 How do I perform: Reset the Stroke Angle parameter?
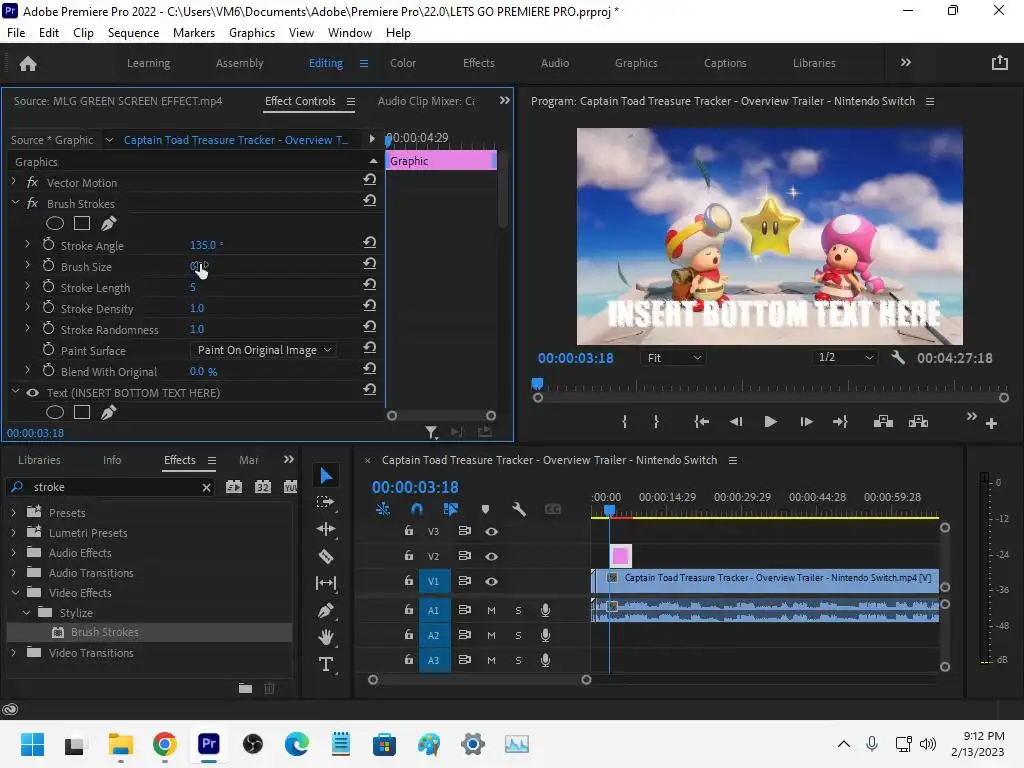click(370, 242)
